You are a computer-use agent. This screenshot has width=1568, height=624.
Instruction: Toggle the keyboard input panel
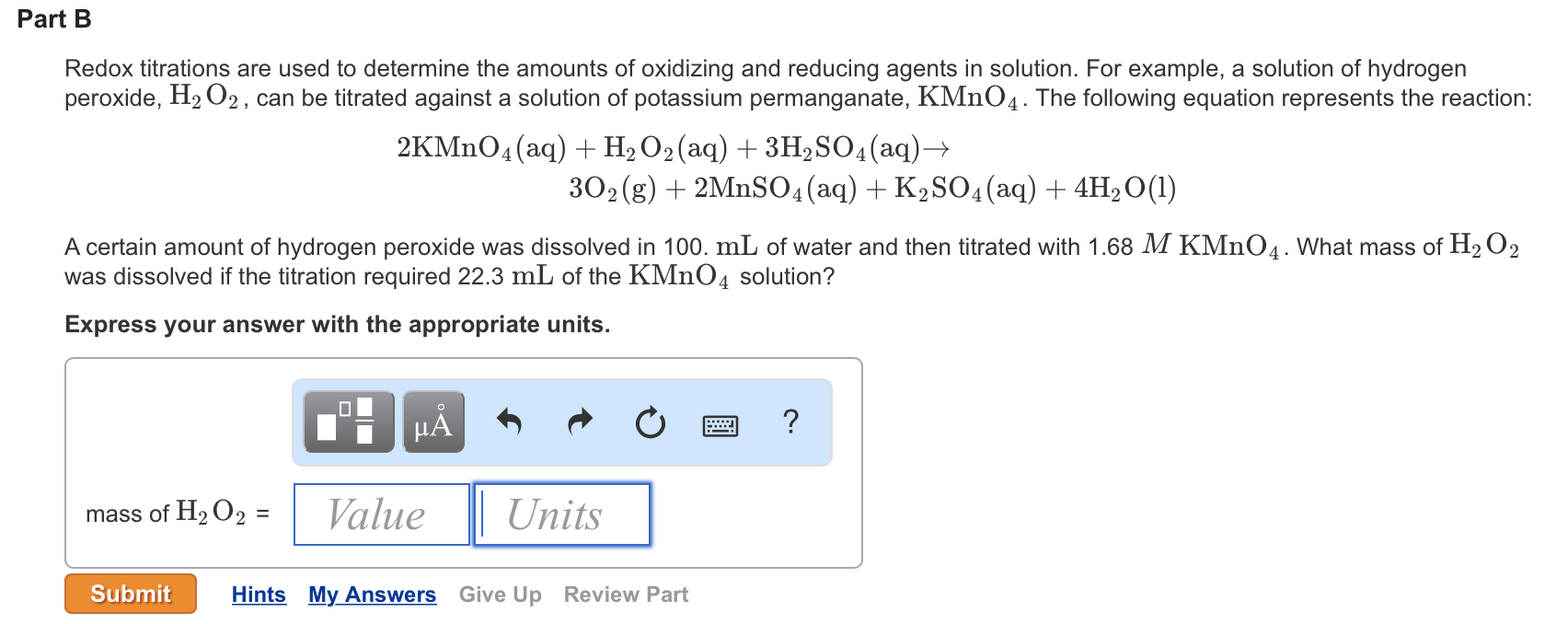click(x=721, y=422)
